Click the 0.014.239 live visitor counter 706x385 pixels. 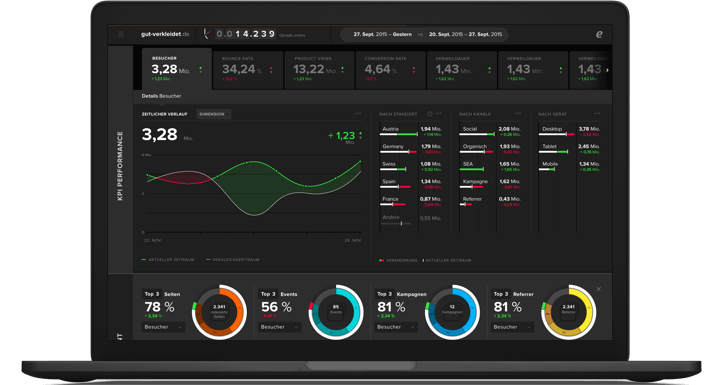pos(245,34)
